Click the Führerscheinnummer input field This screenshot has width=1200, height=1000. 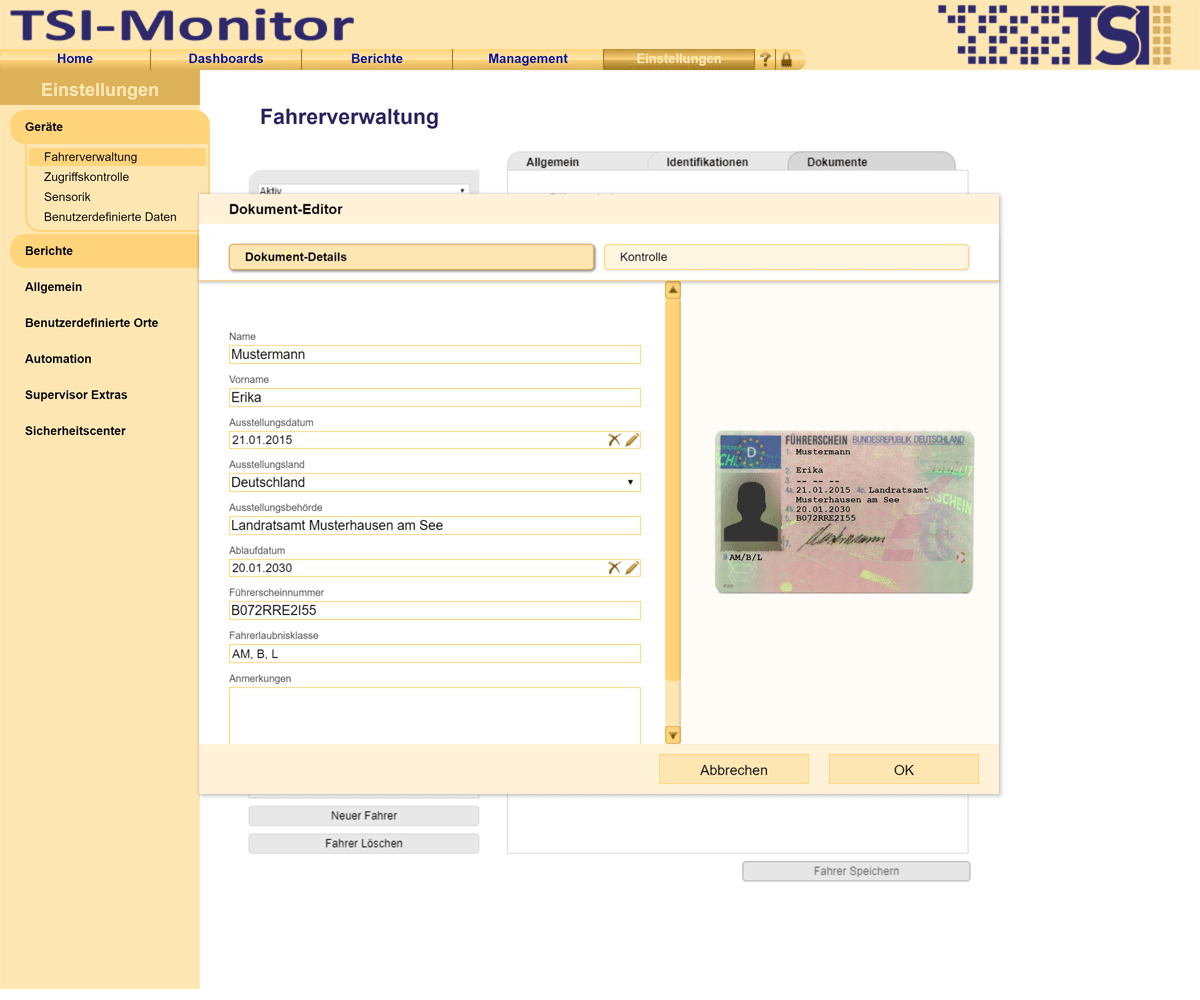tap(435, 610)
